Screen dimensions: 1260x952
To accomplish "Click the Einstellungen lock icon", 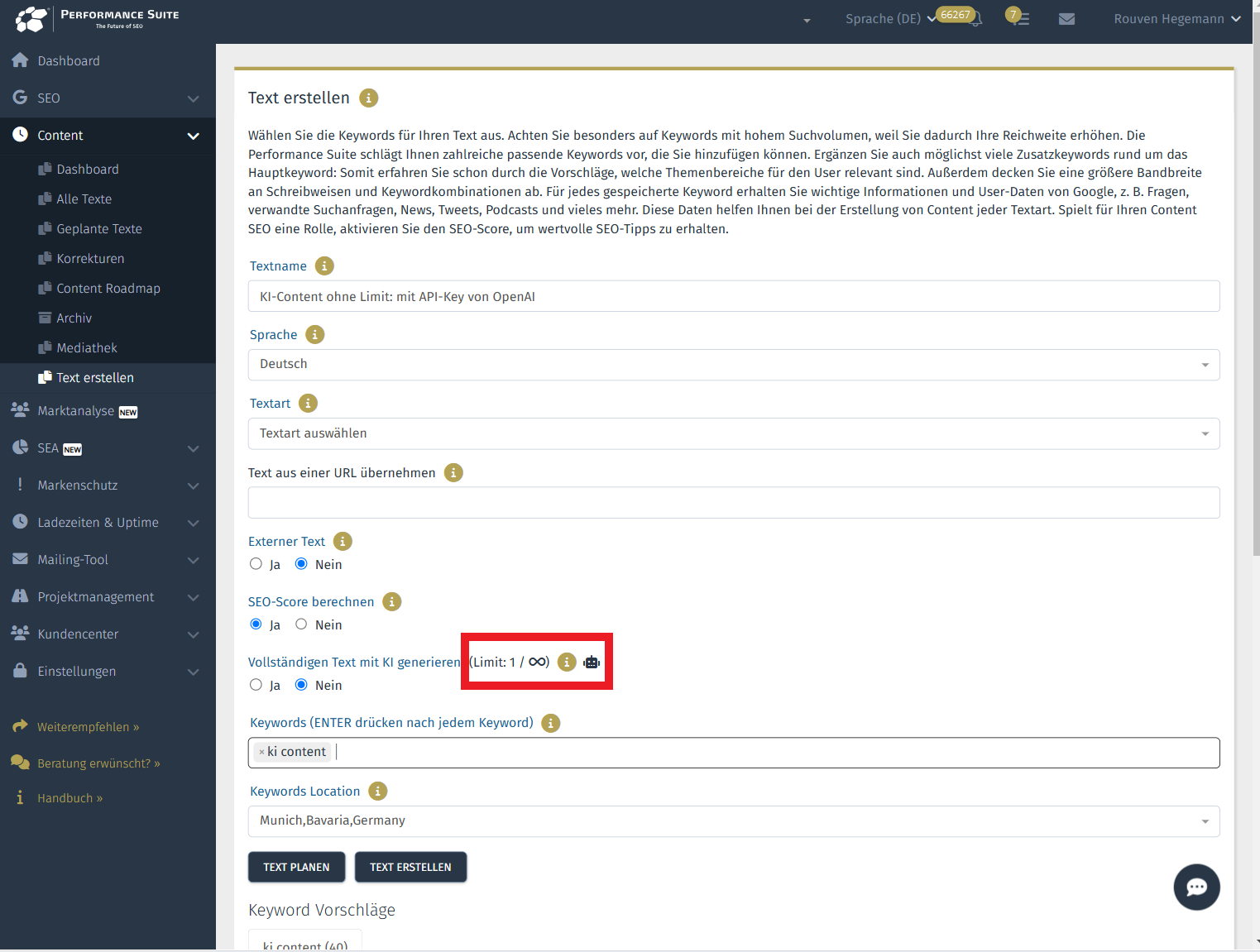I will pos(20,670).
